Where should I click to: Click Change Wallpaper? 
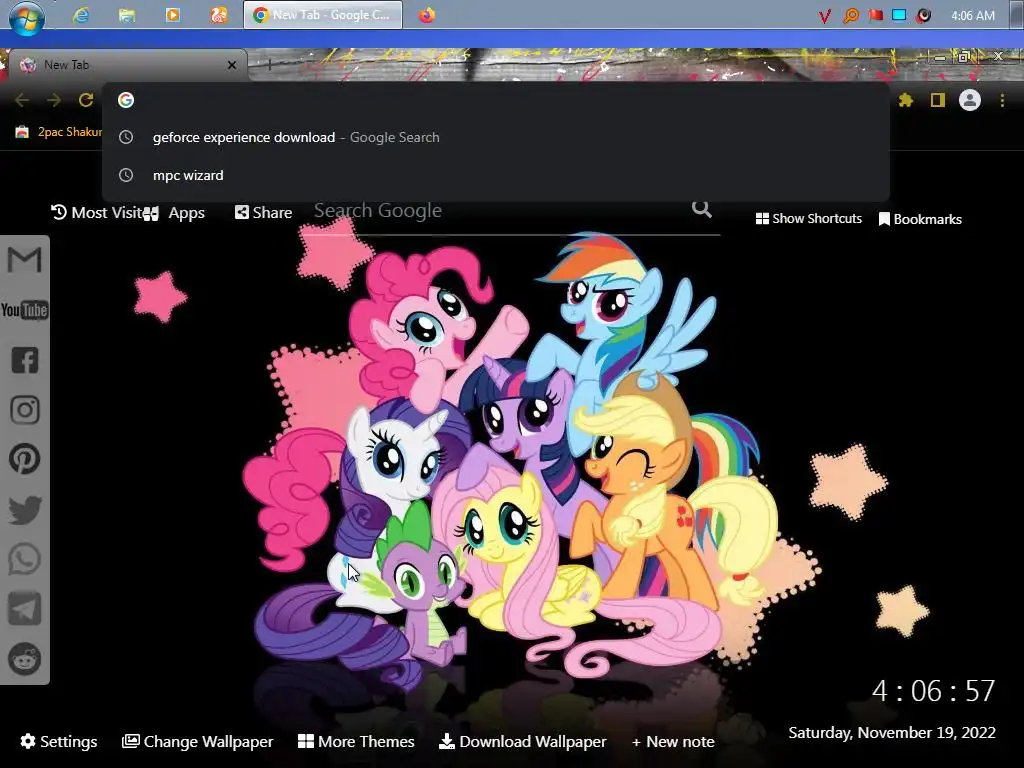click(x=198, y=741)
